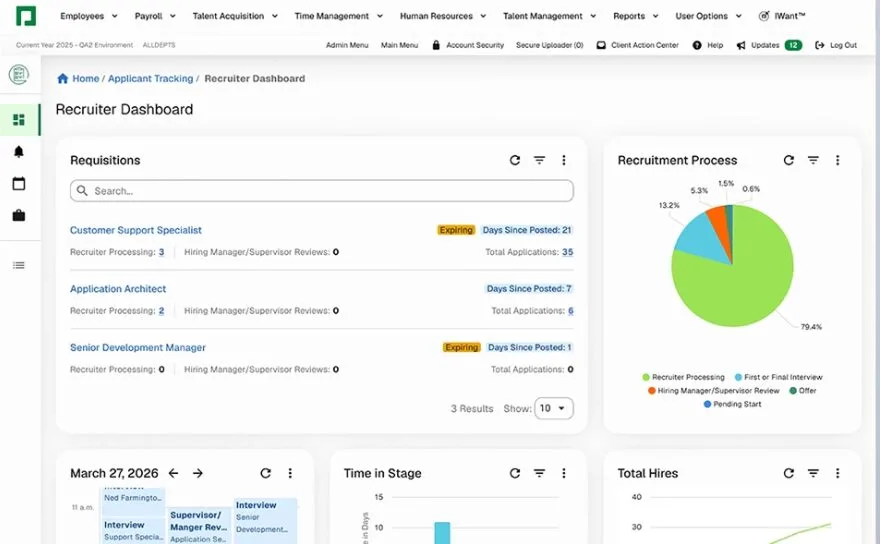Open Customer Support Specialist requisition
Viewport: 880px width, 544px height.
tap(136, 230)
